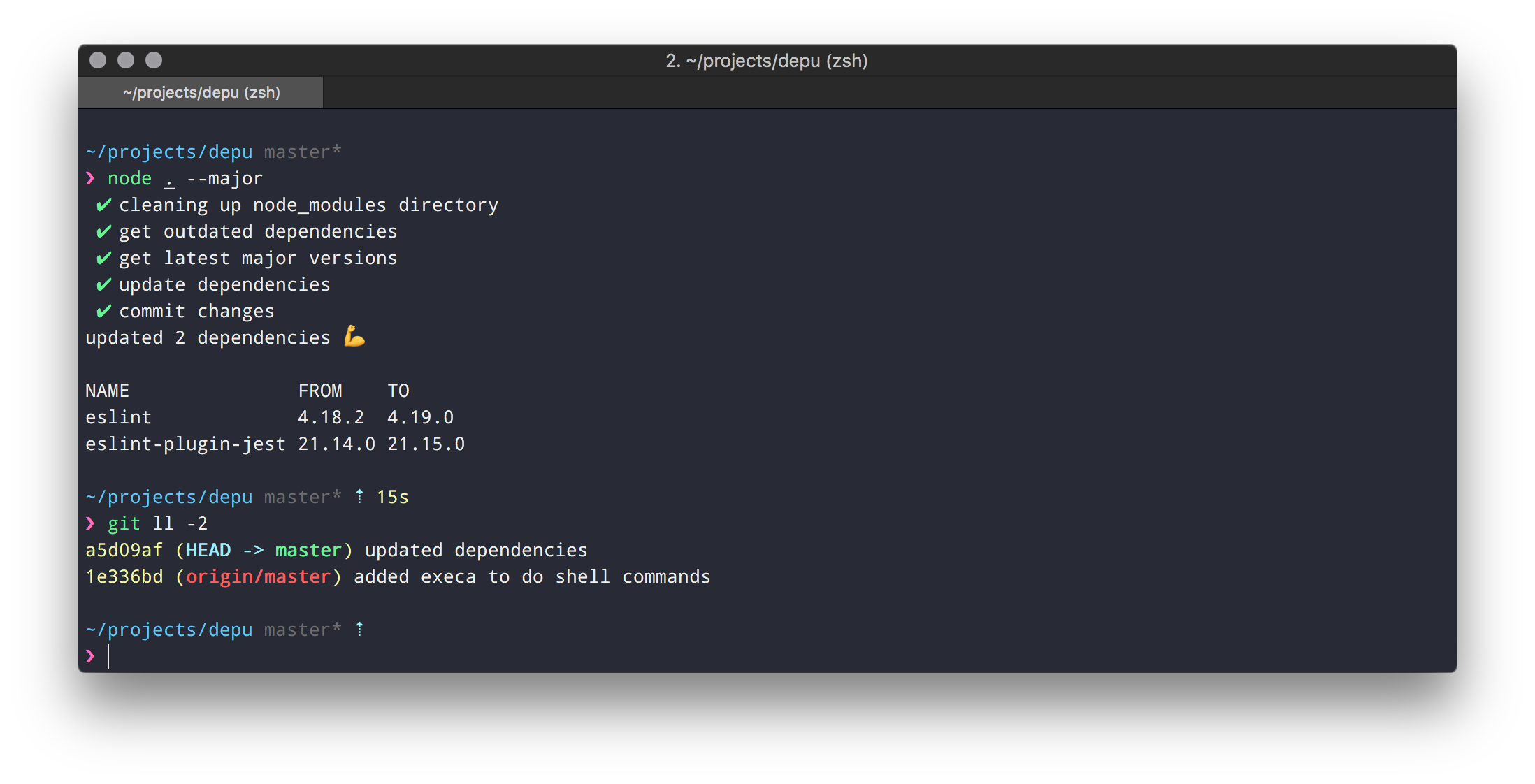The width and height of the screenshot is (1535, 784).
Task: Click the checkmark before get latest major versions
Action: tap(103, 259)
